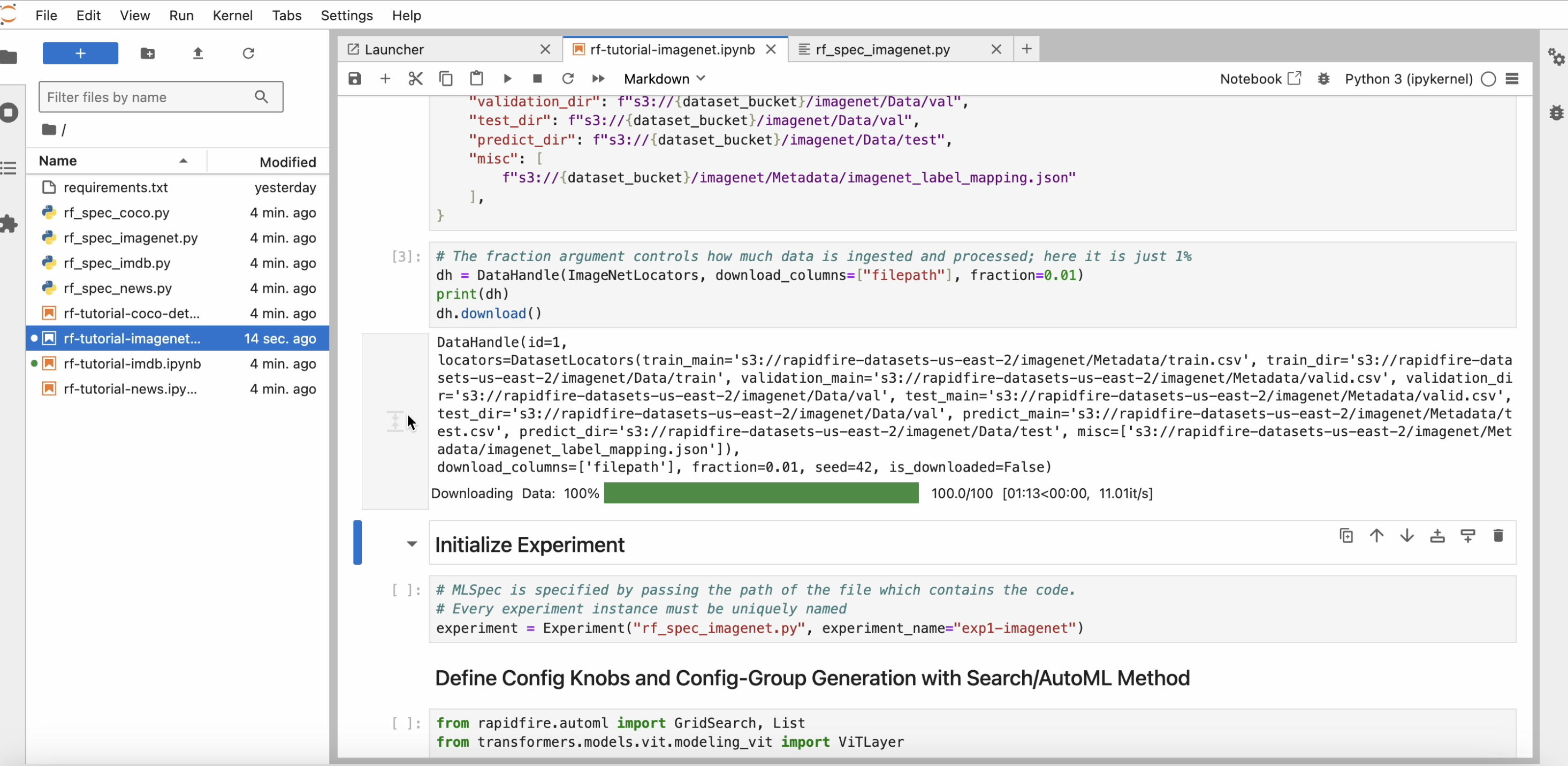
Task: Interrupt the kernel with stop icon
Action: 537,79
